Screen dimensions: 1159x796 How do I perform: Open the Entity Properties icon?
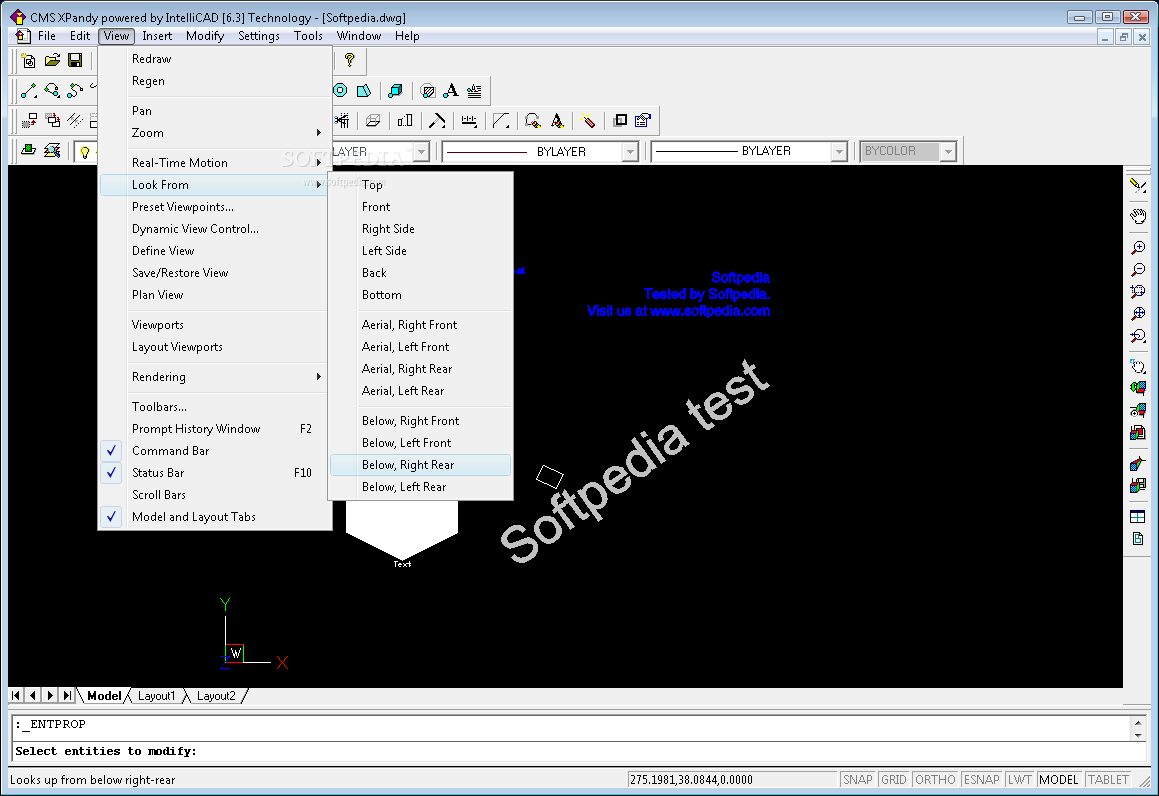click(643, 120)
